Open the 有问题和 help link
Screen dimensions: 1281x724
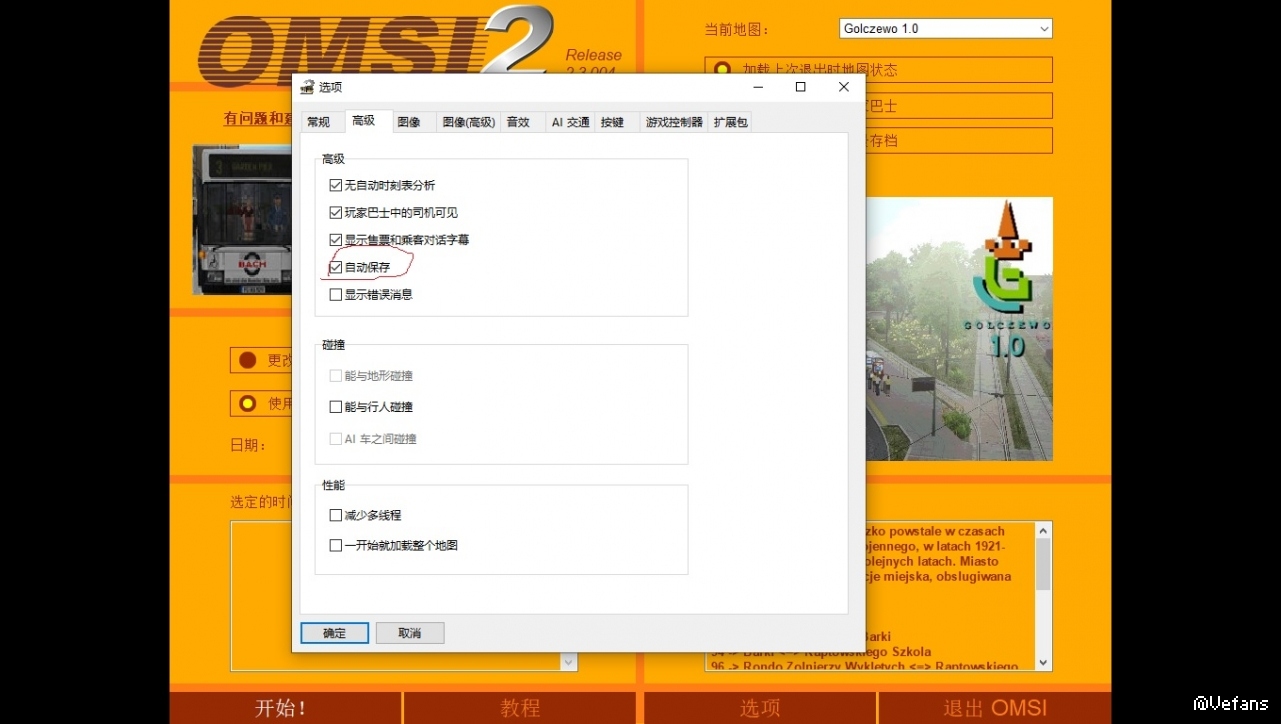pyautogui.click(x=258, y=119)
